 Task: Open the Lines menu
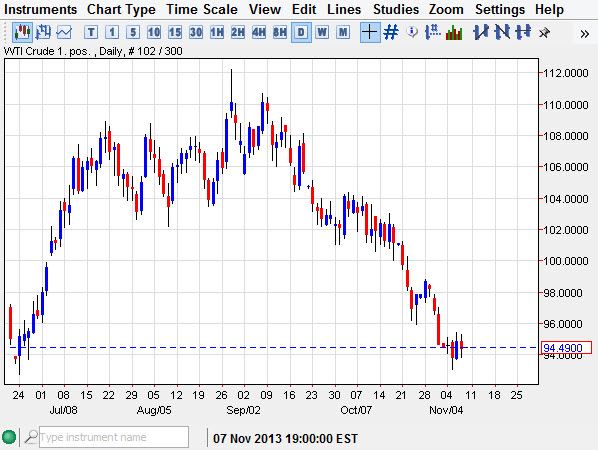click(x=344, y=9)
